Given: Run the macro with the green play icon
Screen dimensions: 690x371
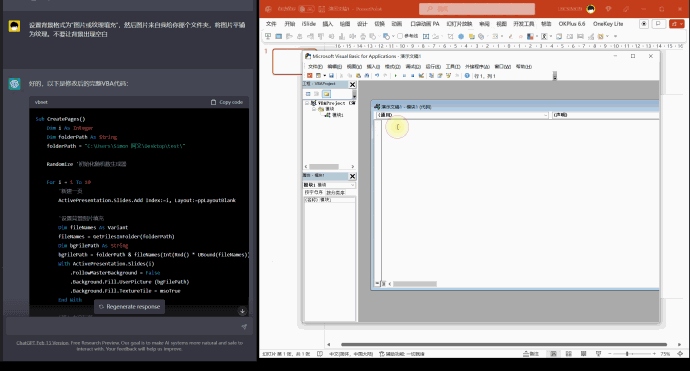Looking at the screenshot, I should (x=396, y=76).
